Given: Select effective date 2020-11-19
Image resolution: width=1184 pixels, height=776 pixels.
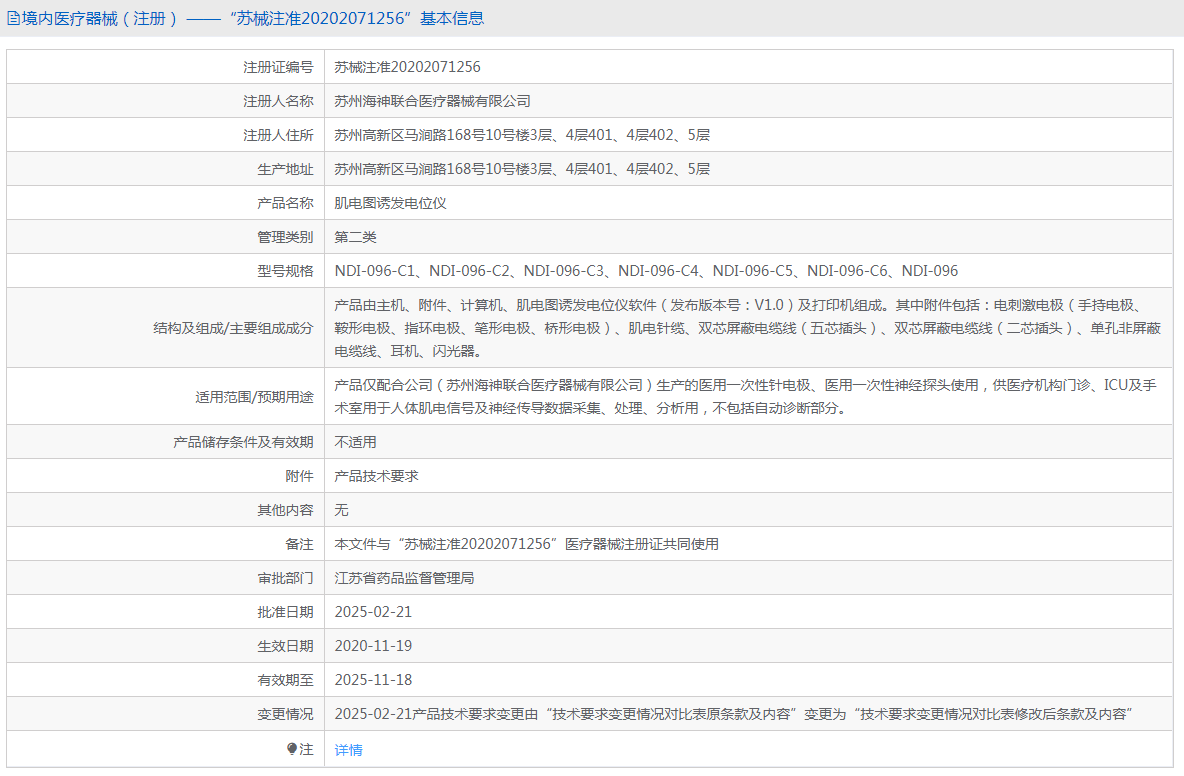Looking at the screenshot, I should click(373, 646).
